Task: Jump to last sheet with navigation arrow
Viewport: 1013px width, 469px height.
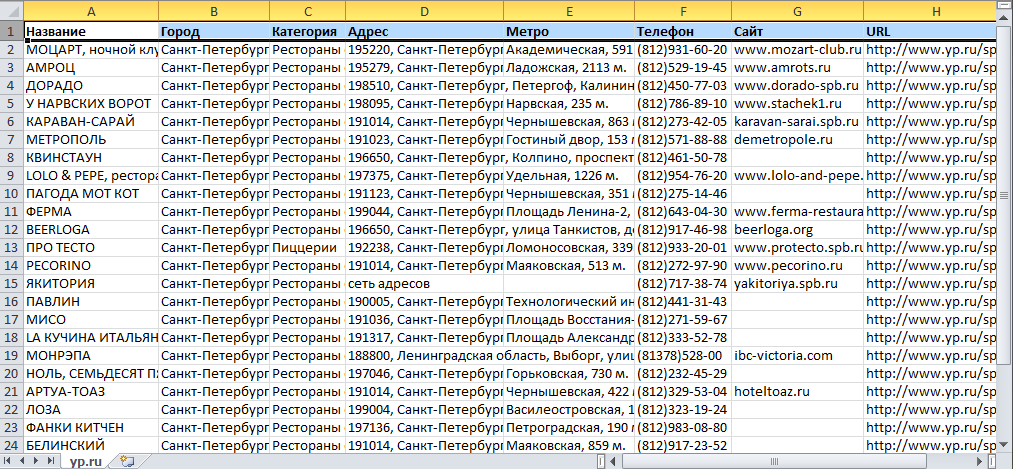Action: coord(51,461)
